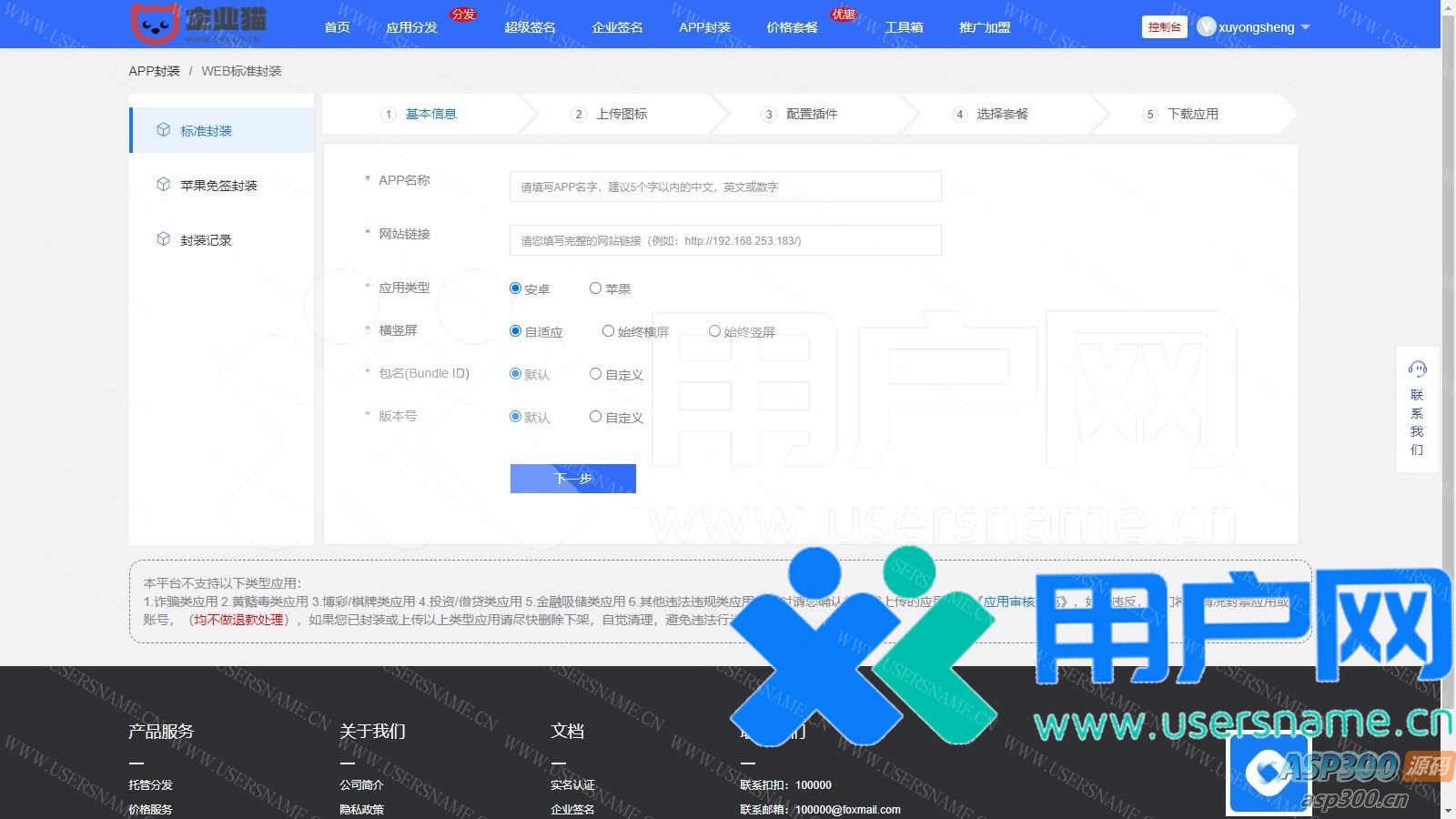Select the 苹果 application type
The image size is (1456, 819).
(x=595, y=288)
